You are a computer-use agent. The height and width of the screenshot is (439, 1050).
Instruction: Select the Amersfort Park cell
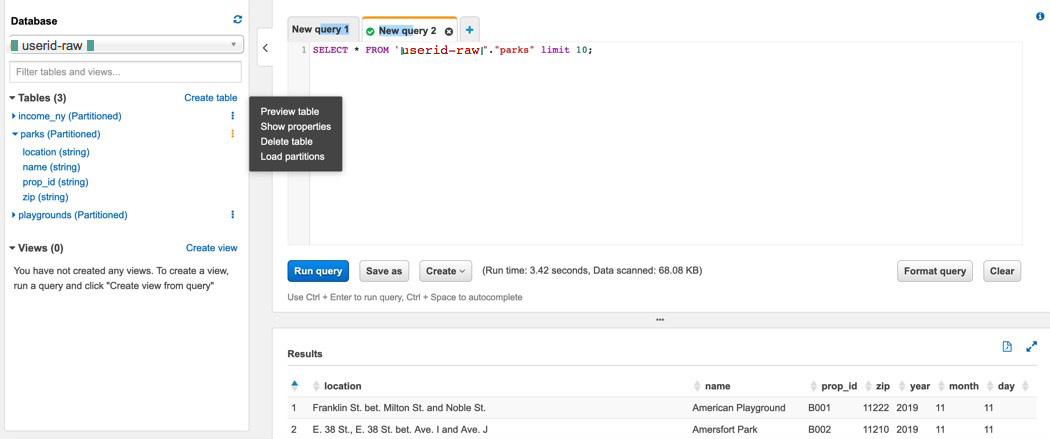click(x=725, y=429)
